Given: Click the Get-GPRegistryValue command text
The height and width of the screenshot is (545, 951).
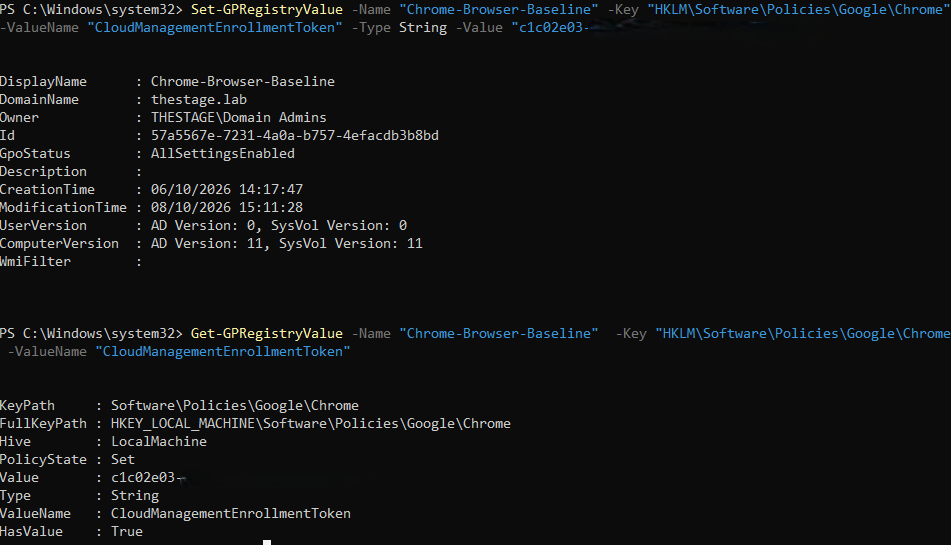Looking at the screenshot, I should pos(267,333).
